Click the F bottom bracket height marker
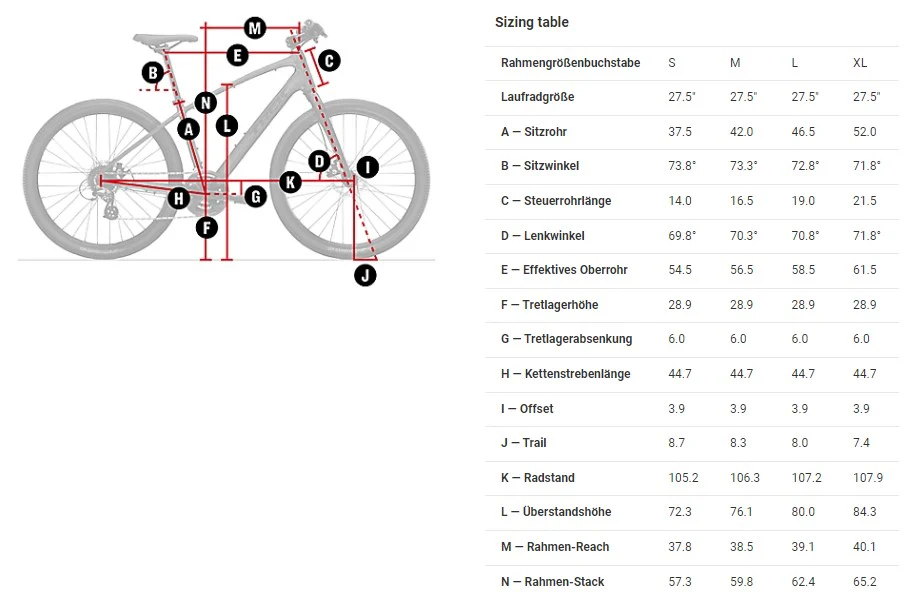Image resolution: width=922 pixels, height=601 pixels. point(206,228)
